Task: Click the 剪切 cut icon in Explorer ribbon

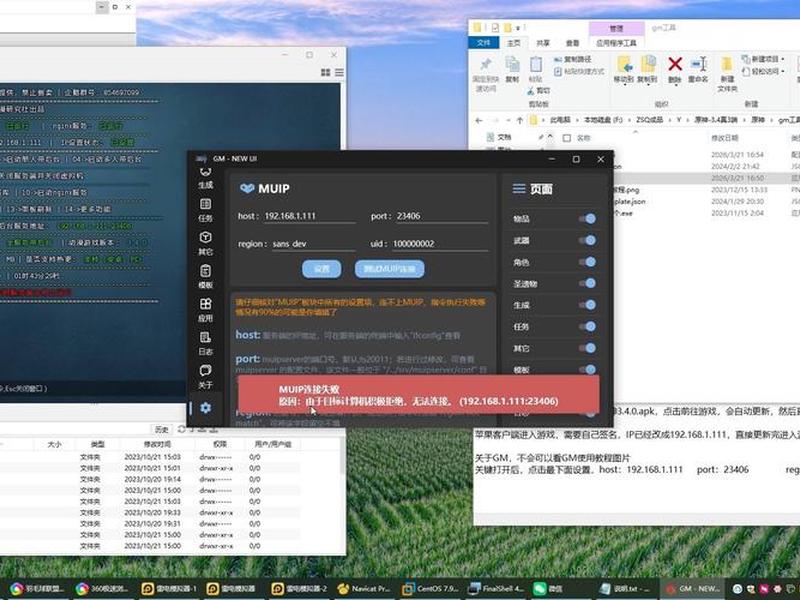Action: point(539,90)
